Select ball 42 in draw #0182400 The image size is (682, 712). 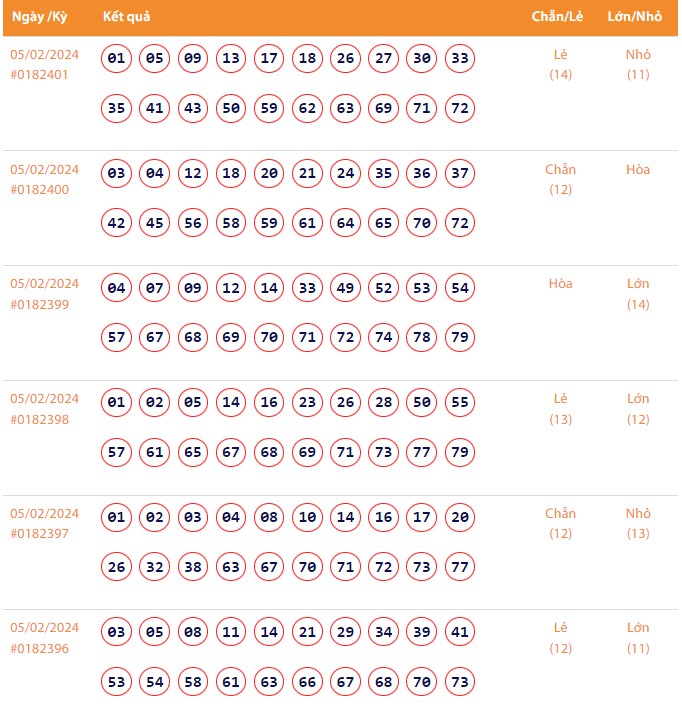click(117, 223)
